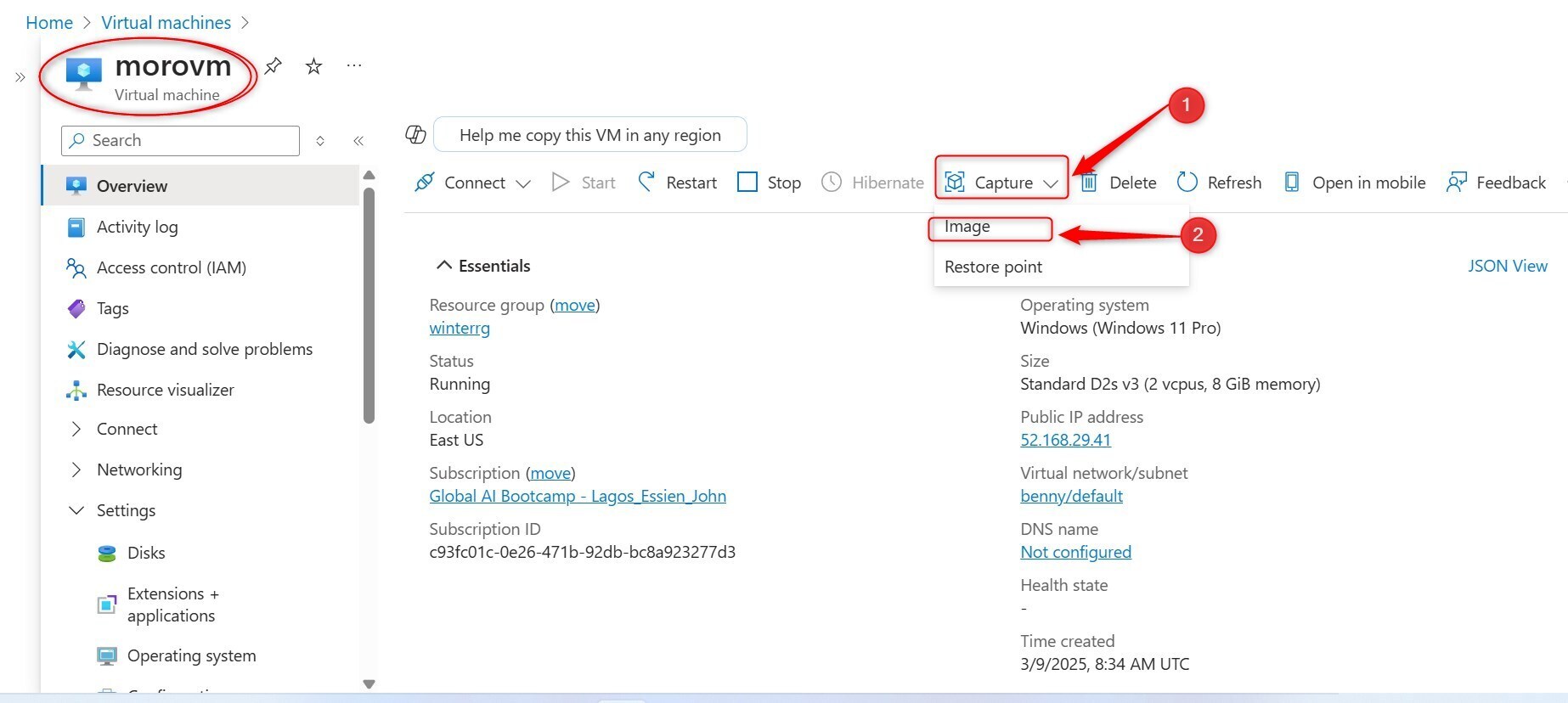Screen dimensions: 1568x703
Task: Toggle expand/collapse all menu groups icon
Action: pos(320,141)
